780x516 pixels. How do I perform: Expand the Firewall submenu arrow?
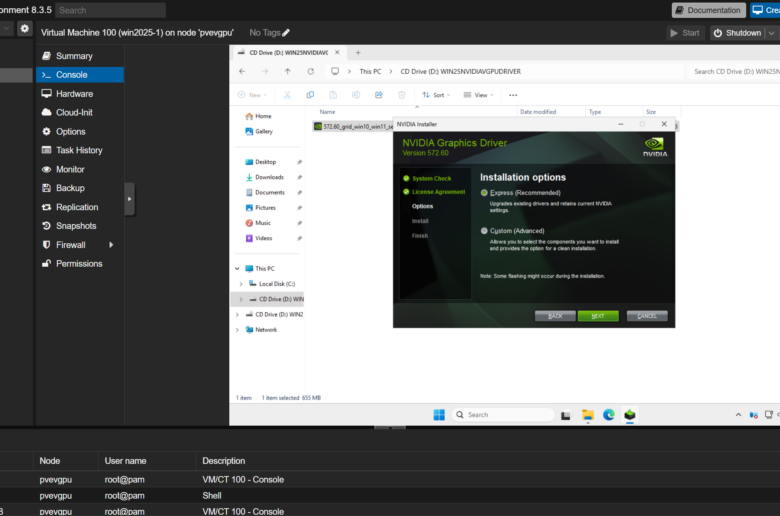111,245
